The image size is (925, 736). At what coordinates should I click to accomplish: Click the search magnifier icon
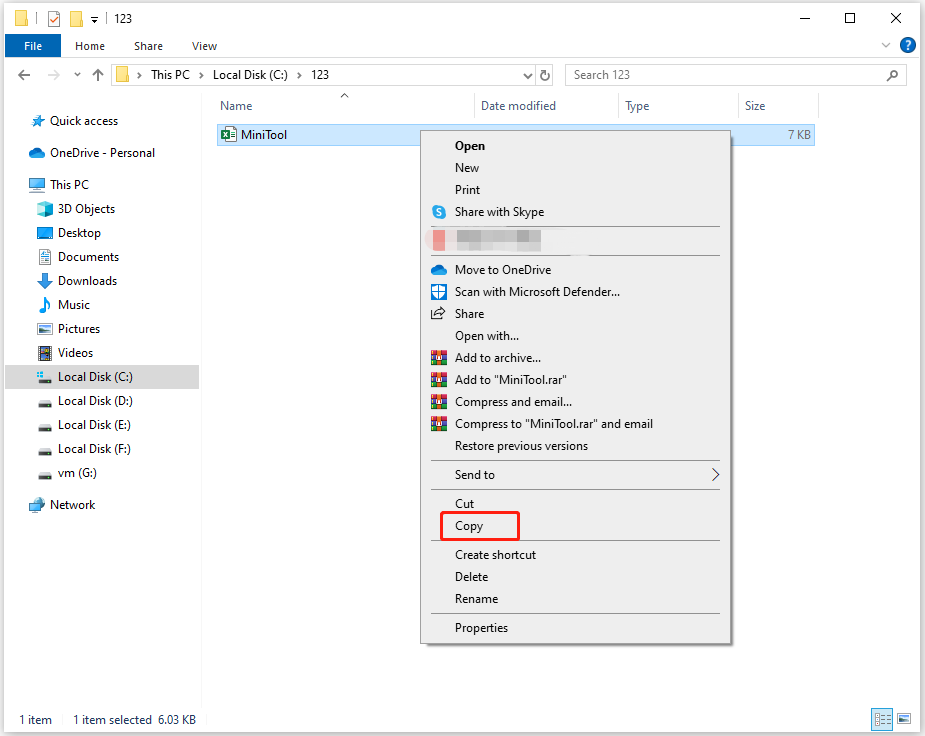pos(893,75)
